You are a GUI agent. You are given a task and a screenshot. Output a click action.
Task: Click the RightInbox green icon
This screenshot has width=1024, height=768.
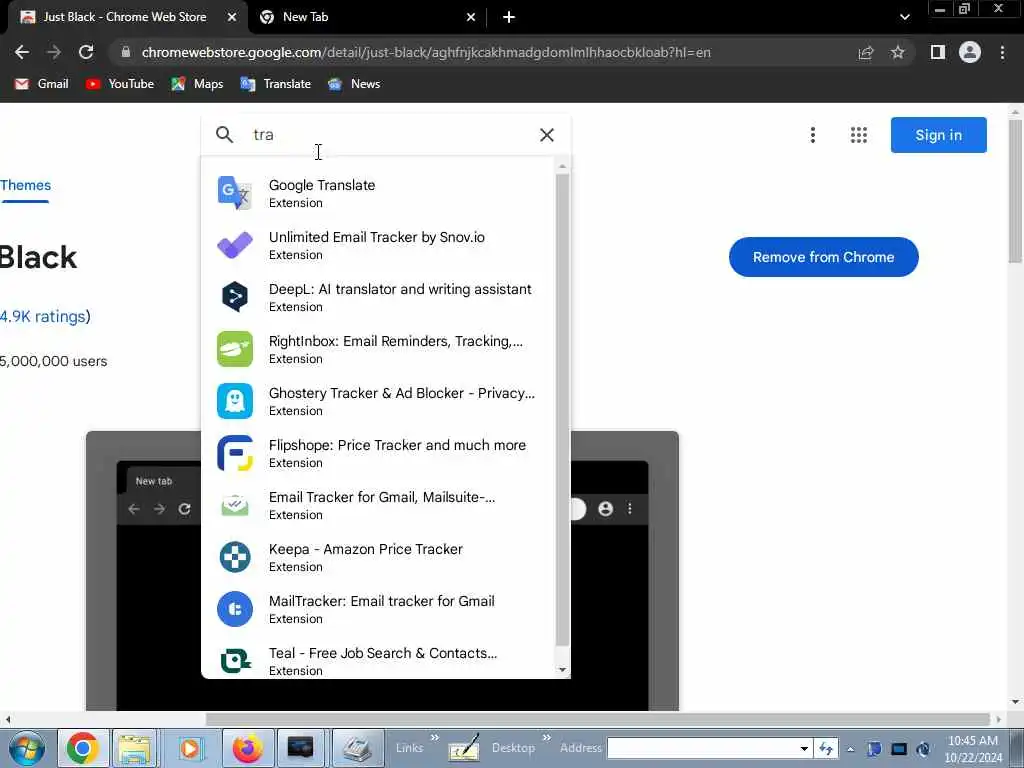click(234, 349)
